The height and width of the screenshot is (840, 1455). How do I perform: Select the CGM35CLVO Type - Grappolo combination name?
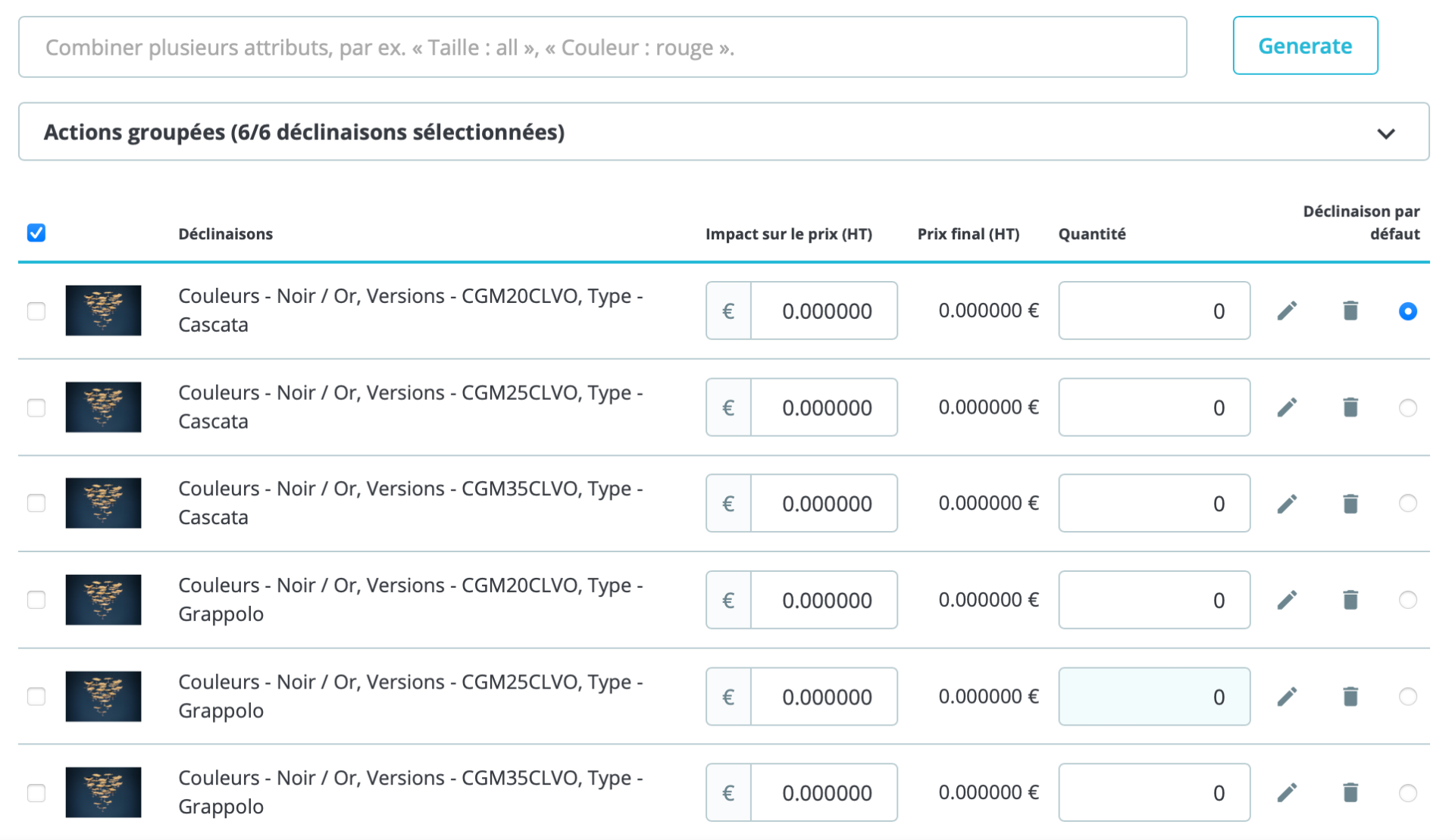(411, 792)
